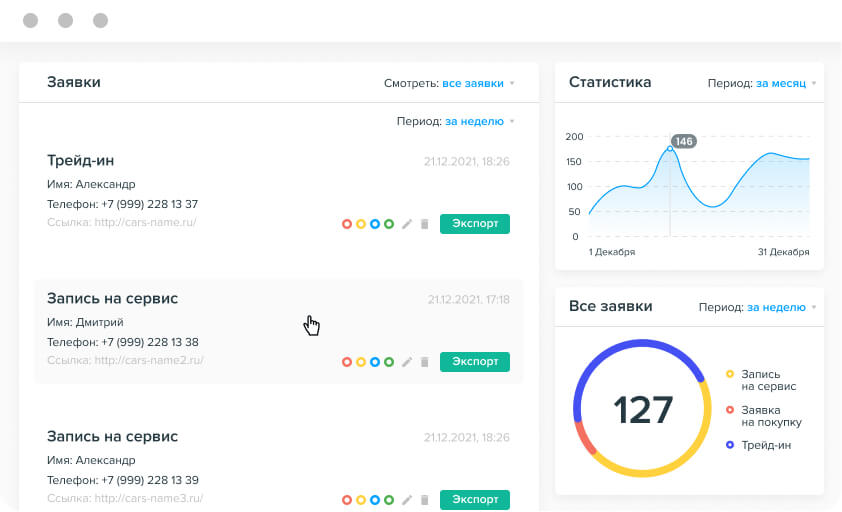This screenshot has height=512, width=842.
Task: Expand the Период dropdown in Заявки list
Action: tap(474, 121)
